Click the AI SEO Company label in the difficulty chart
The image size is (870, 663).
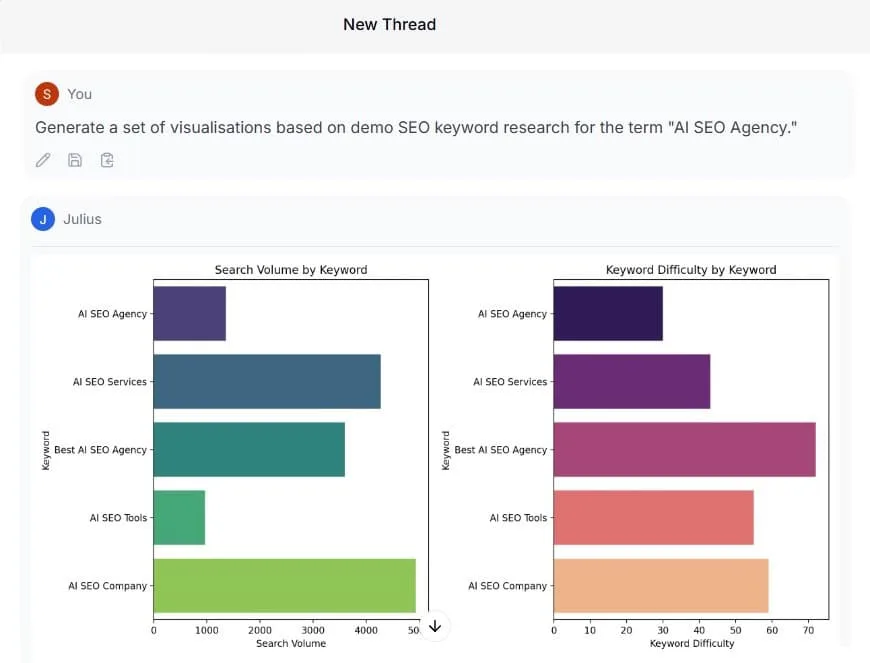508,586
